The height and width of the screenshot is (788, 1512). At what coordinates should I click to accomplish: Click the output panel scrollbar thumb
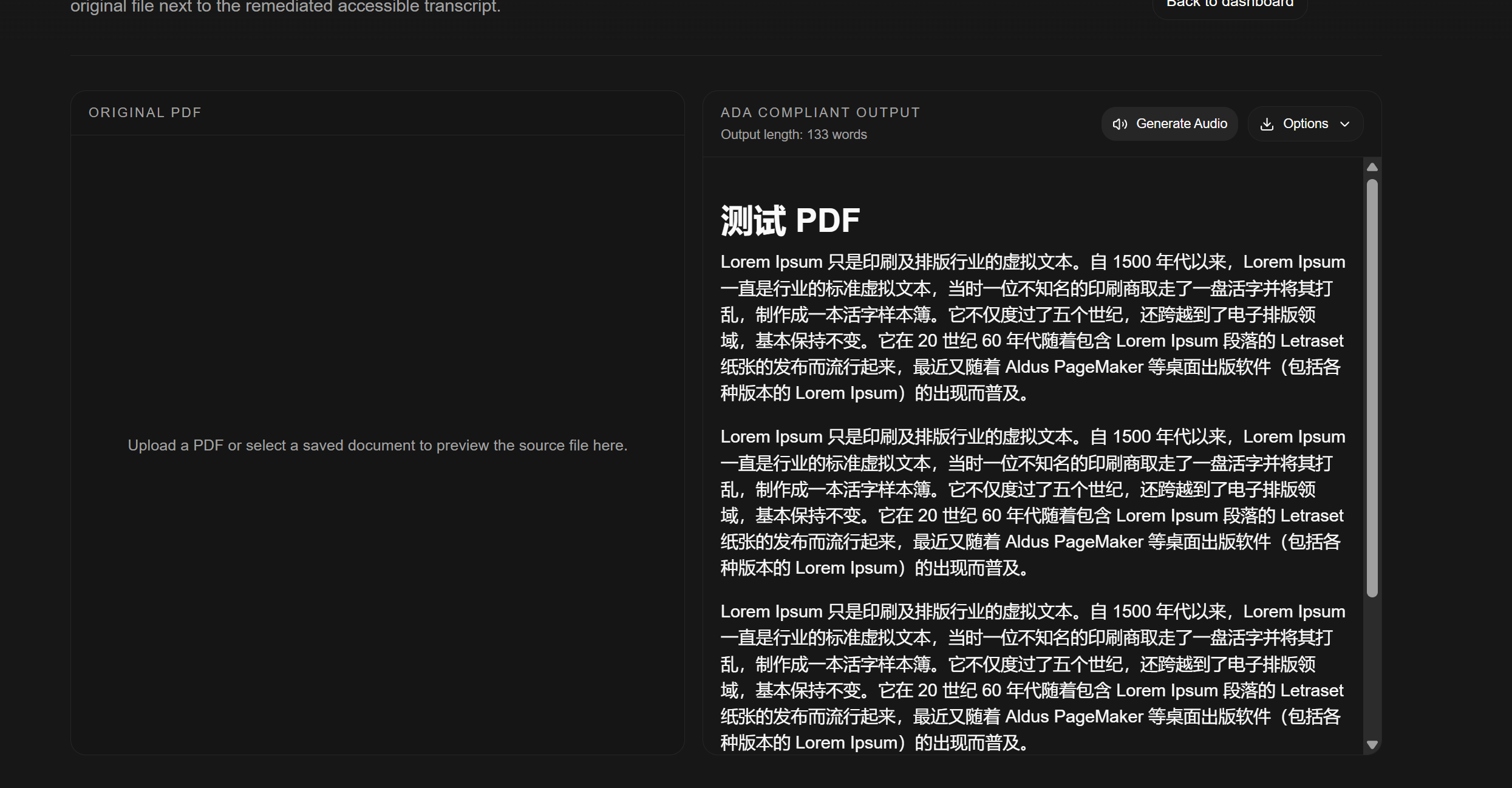(1372, 389)
